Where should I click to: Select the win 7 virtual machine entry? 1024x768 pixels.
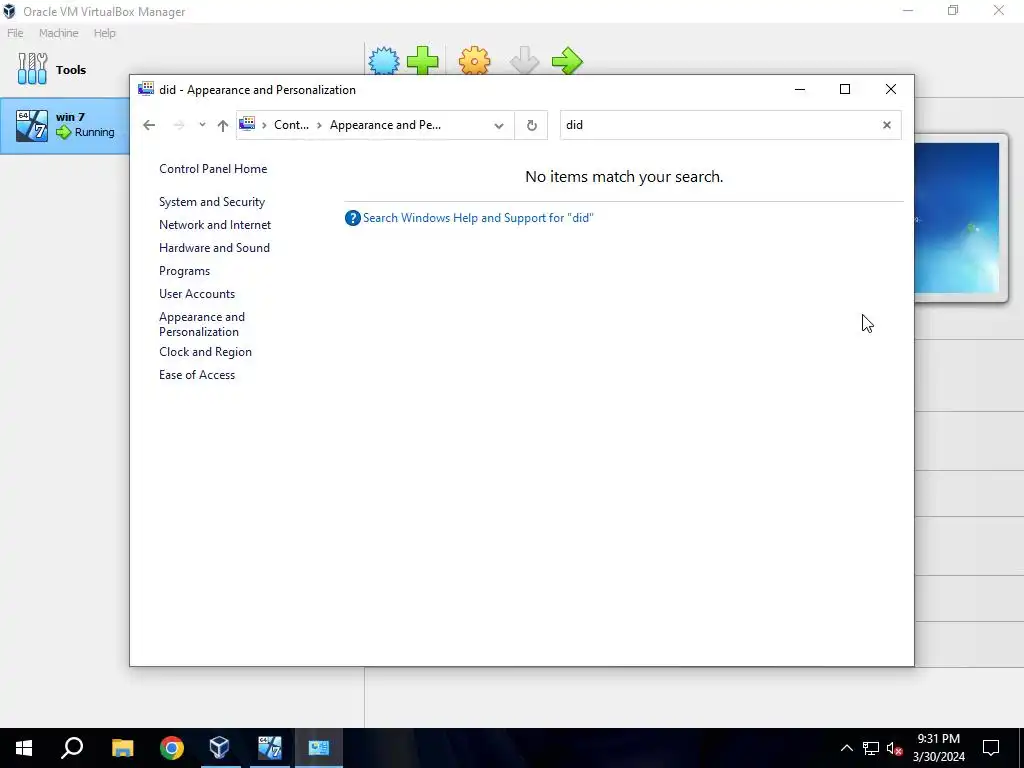click(65, 125)
